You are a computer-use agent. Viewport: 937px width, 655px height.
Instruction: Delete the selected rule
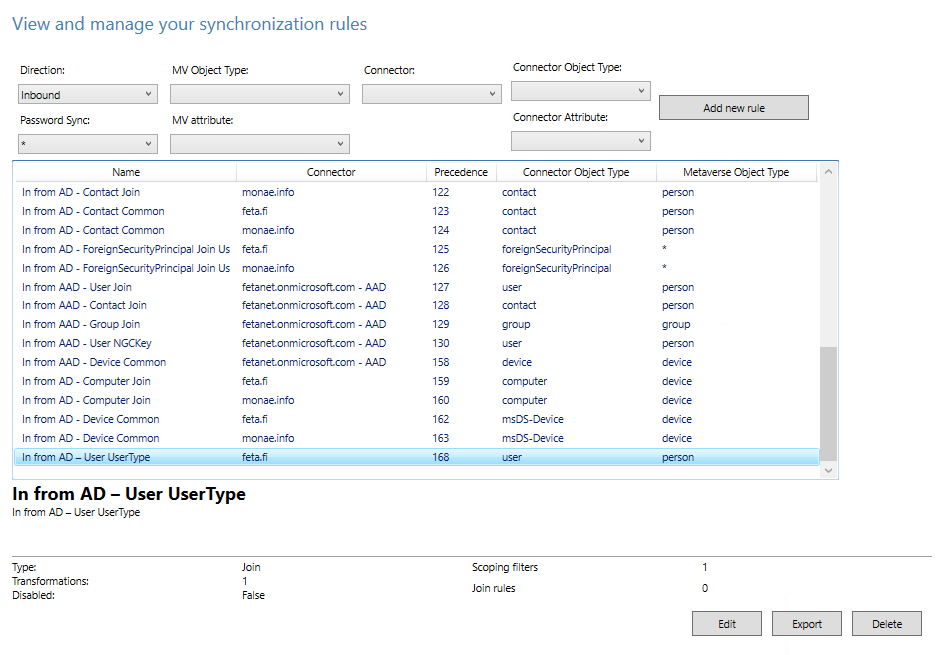886,624
